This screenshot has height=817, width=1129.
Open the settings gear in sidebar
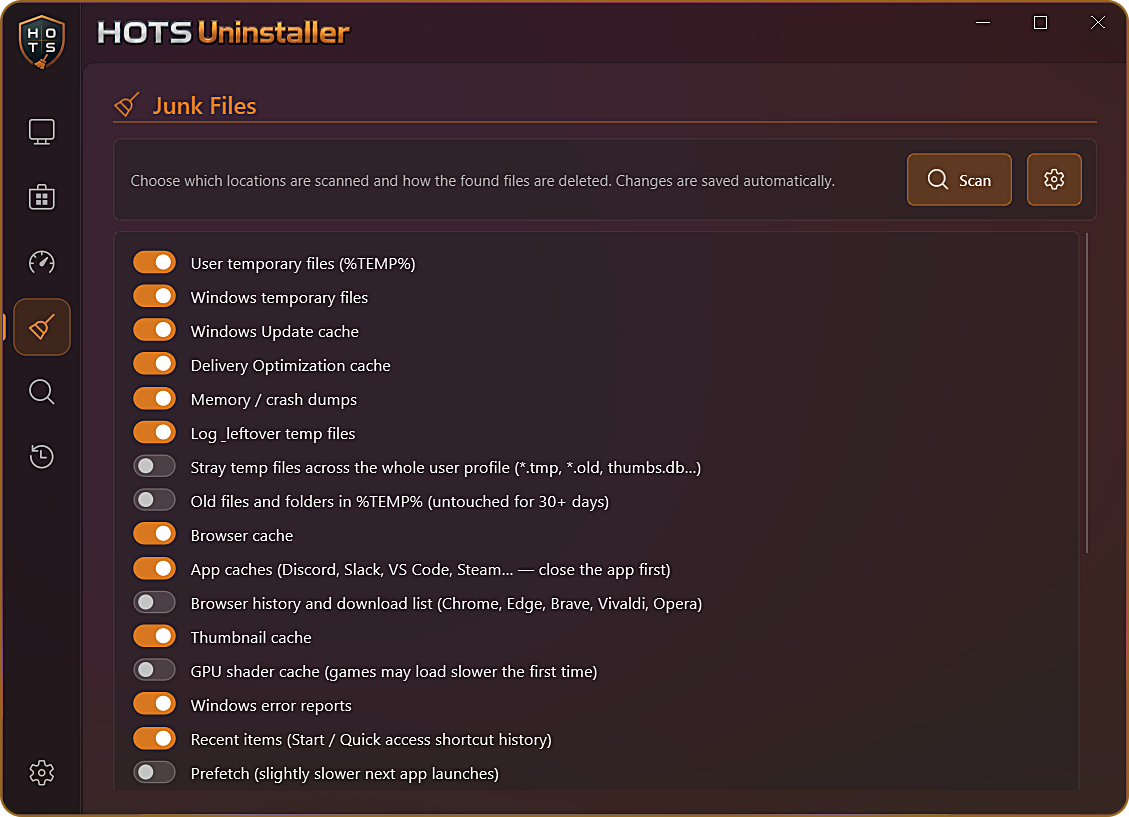click(42, 772)
